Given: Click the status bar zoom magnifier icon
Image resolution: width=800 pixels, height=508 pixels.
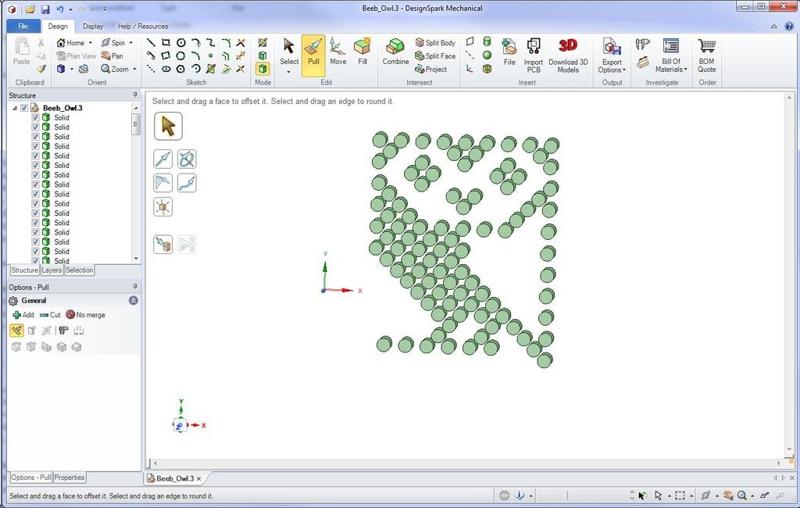Looking at the screenshot, I should tap(742, 495).
